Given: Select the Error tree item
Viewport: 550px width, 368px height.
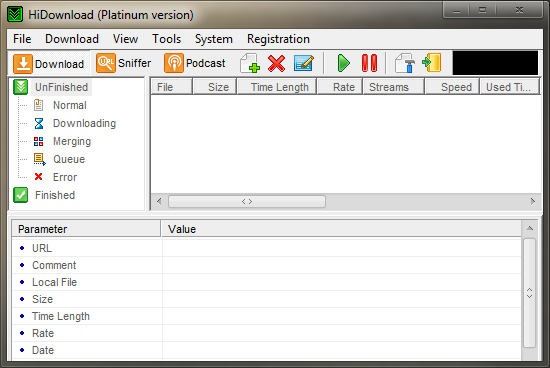Looking at the screenshot, I should pos(65,177).
